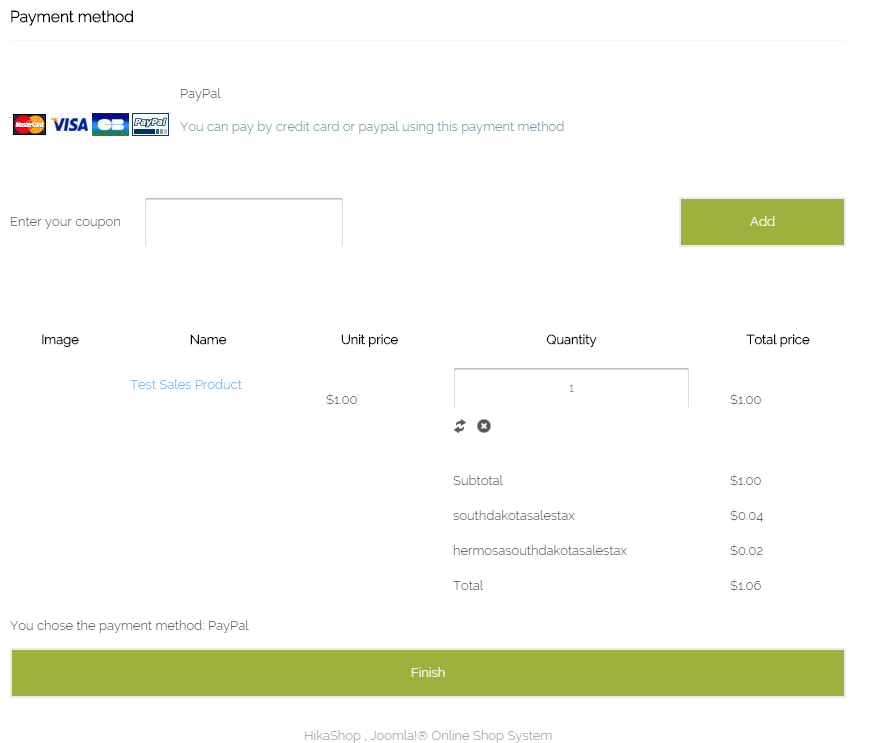Image resolution: width=883 pixels, height=743 pixels.
Task: Click the quantity input field
Action: pyautogui.click(x=571, y=388)
